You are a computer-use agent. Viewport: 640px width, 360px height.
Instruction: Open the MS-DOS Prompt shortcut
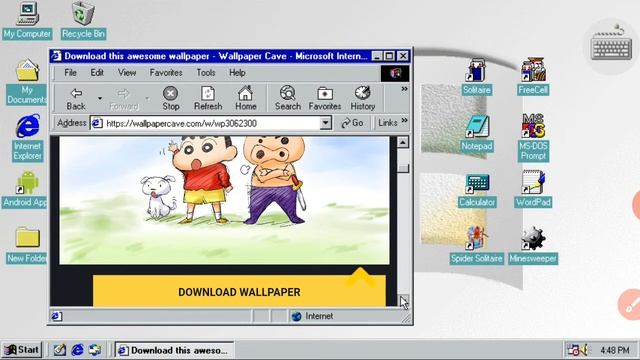coord(533,138)
